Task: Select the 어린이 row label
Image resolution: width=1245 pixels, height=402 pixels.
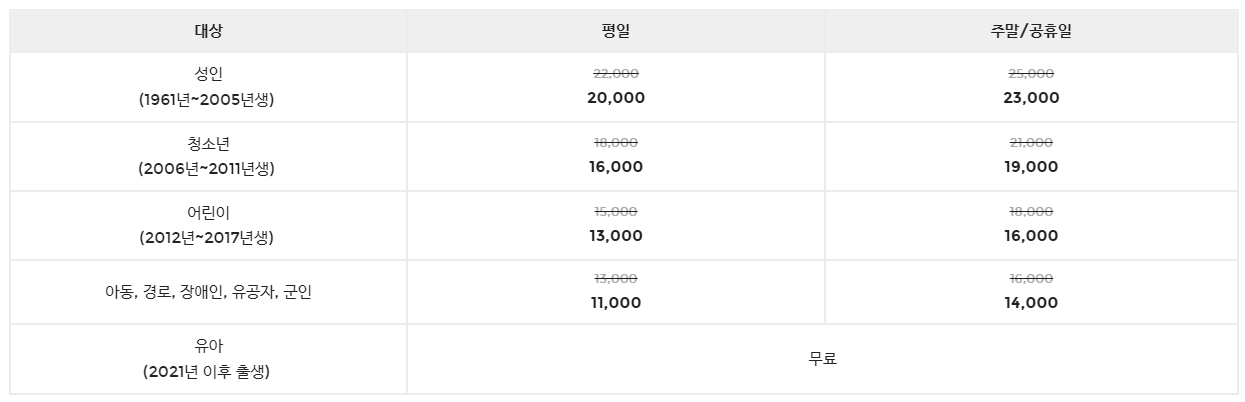Action: click(208, 214)
